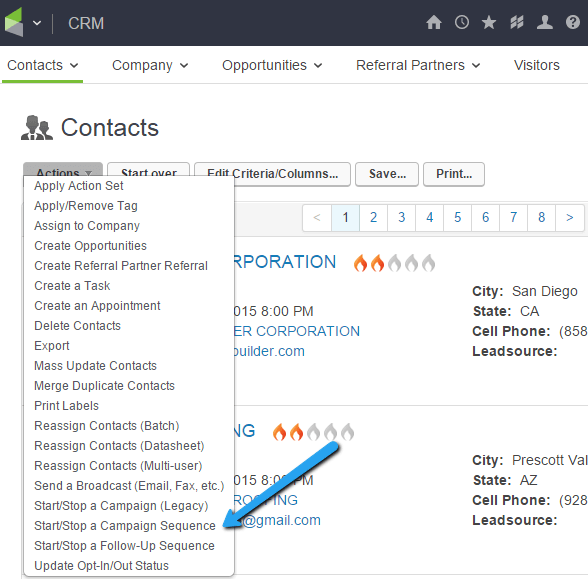Click the user profile icon

pos(544,22)
